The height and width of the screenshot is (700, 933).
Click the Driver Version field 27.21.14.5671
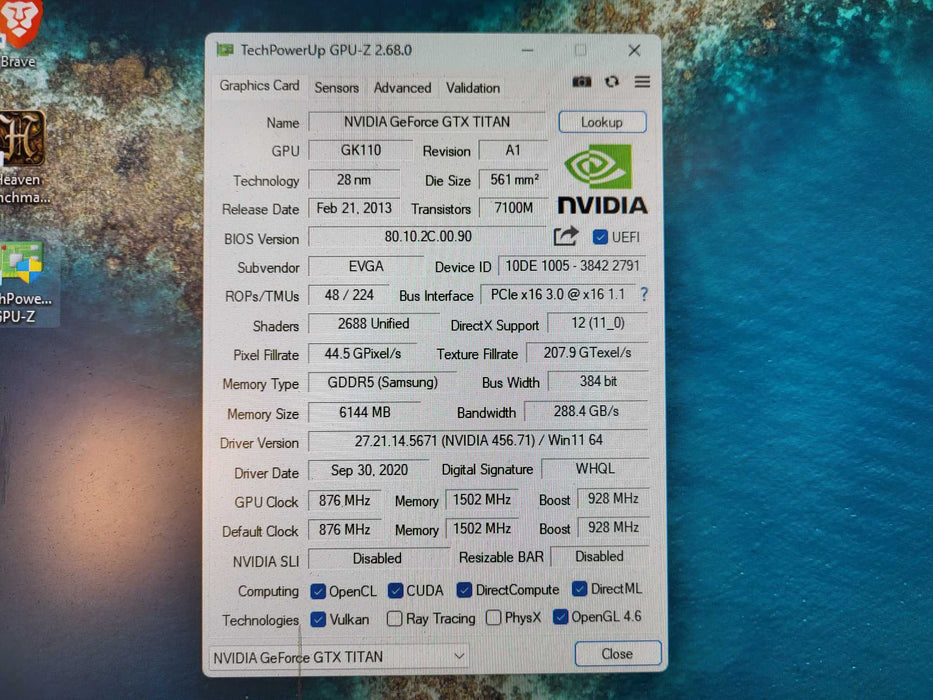(478, 440)
